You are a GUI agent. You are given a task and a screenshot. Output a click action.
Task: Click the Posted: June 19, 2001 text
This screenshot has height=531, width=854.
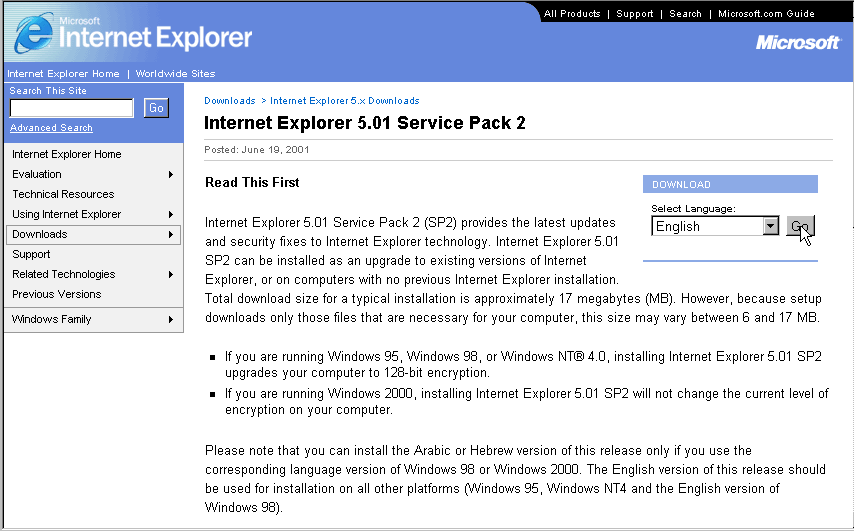[x=257, y=149]
